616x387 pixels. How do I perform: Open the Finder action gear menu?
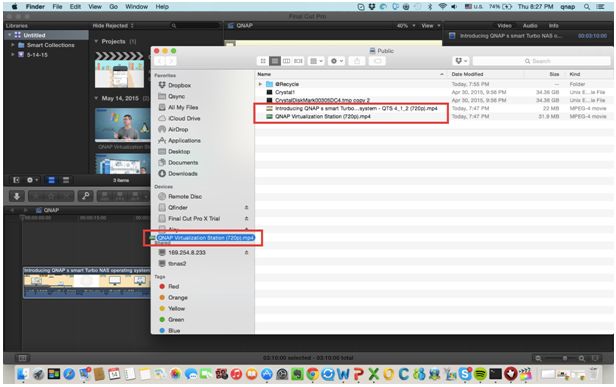pos(337,61)
